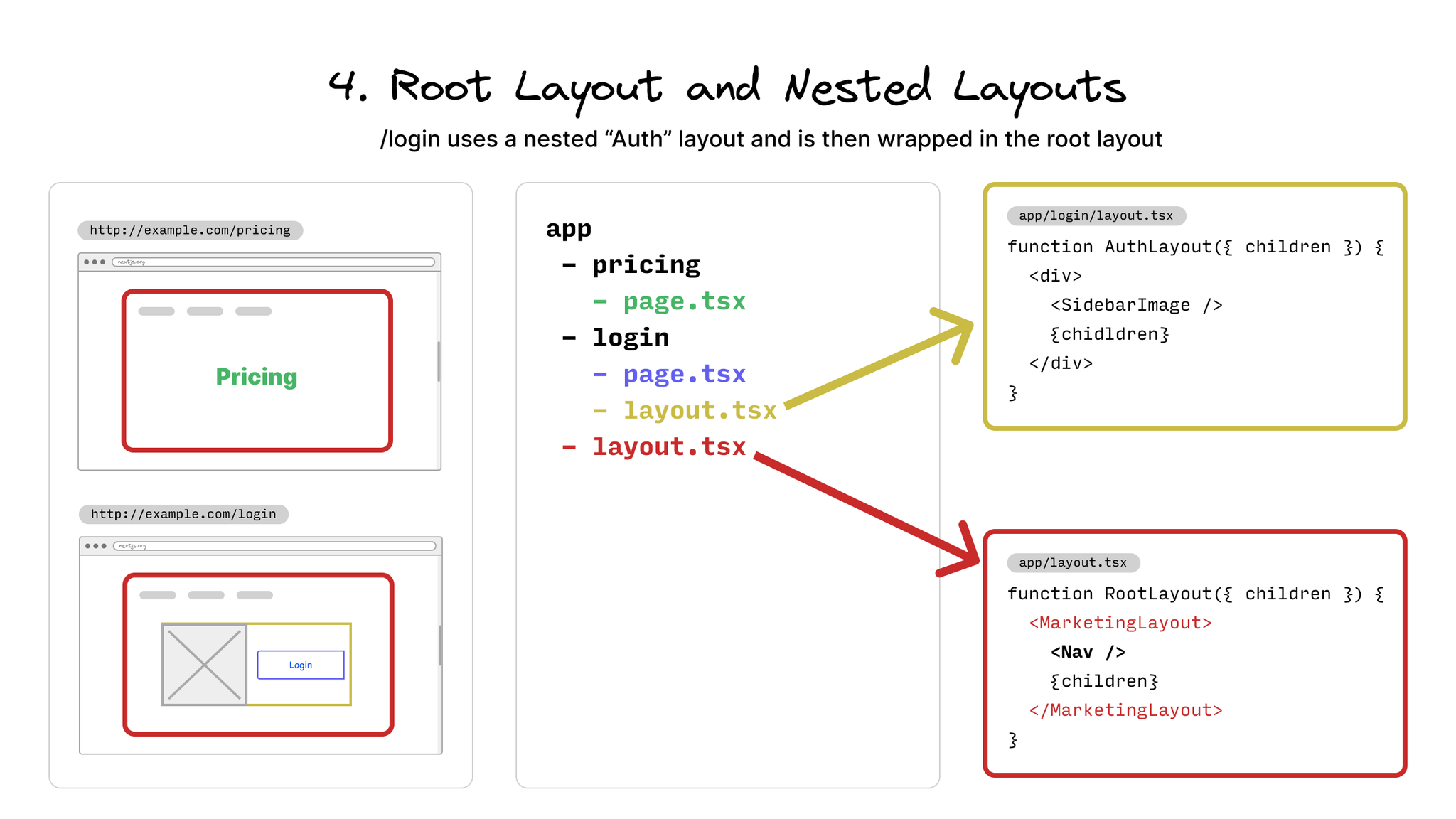
Task: Select red root layout.tsx file
Action: tap(668, 446)
